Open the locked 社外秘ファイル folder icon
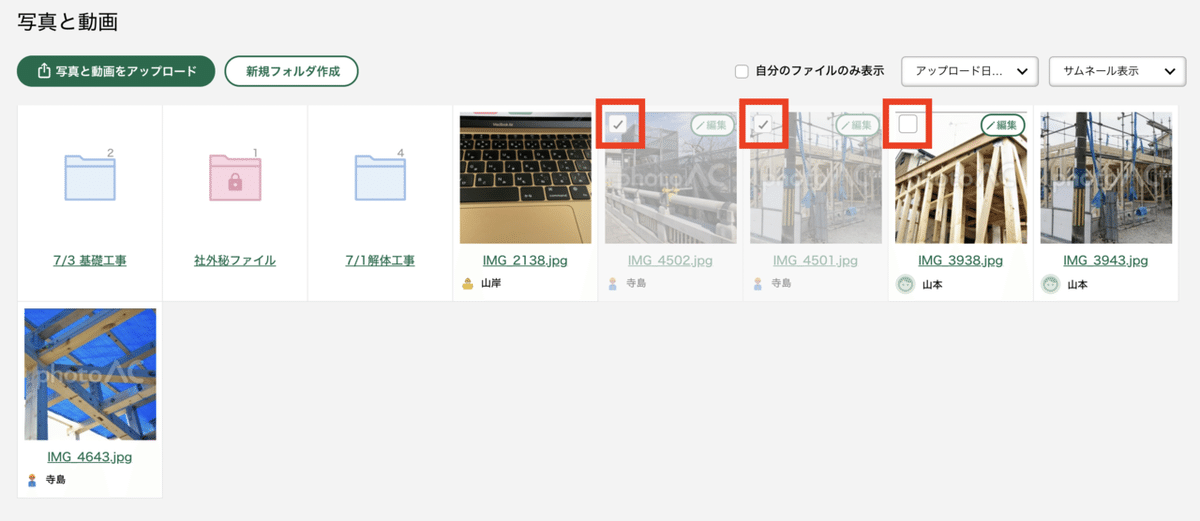This screenshot has width=1200, height=521. [235, 178]
